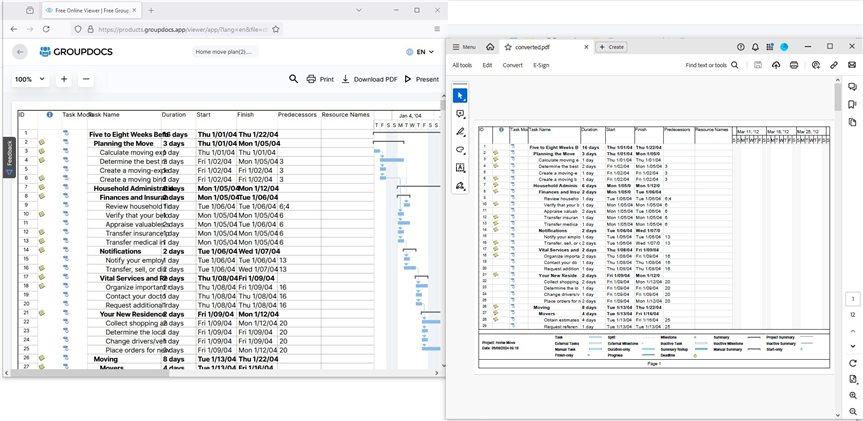Select the Free Online Viewer browser tab
Screen dimensions: 863x421
[x=91, y=10]
